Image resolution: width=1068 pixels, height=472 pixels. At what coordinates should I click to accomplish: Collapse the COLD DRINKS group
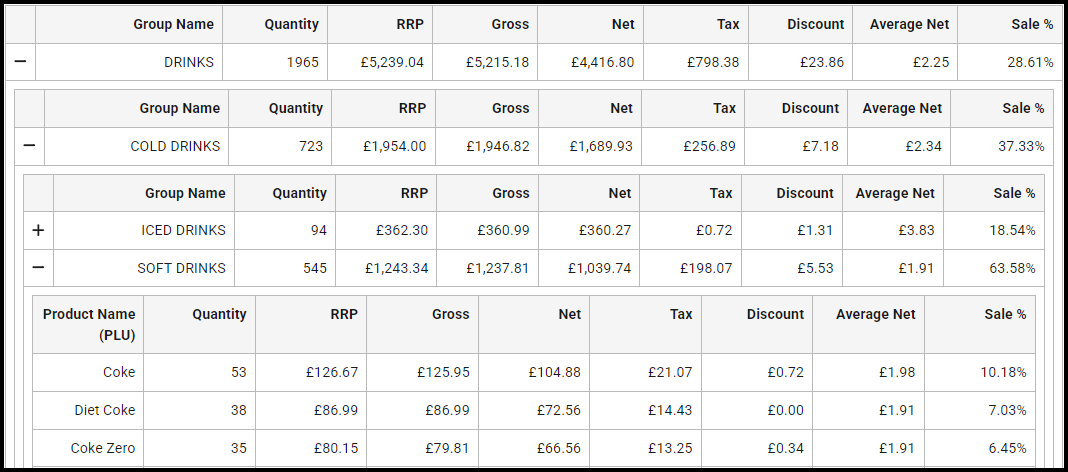tap(29, 146)
